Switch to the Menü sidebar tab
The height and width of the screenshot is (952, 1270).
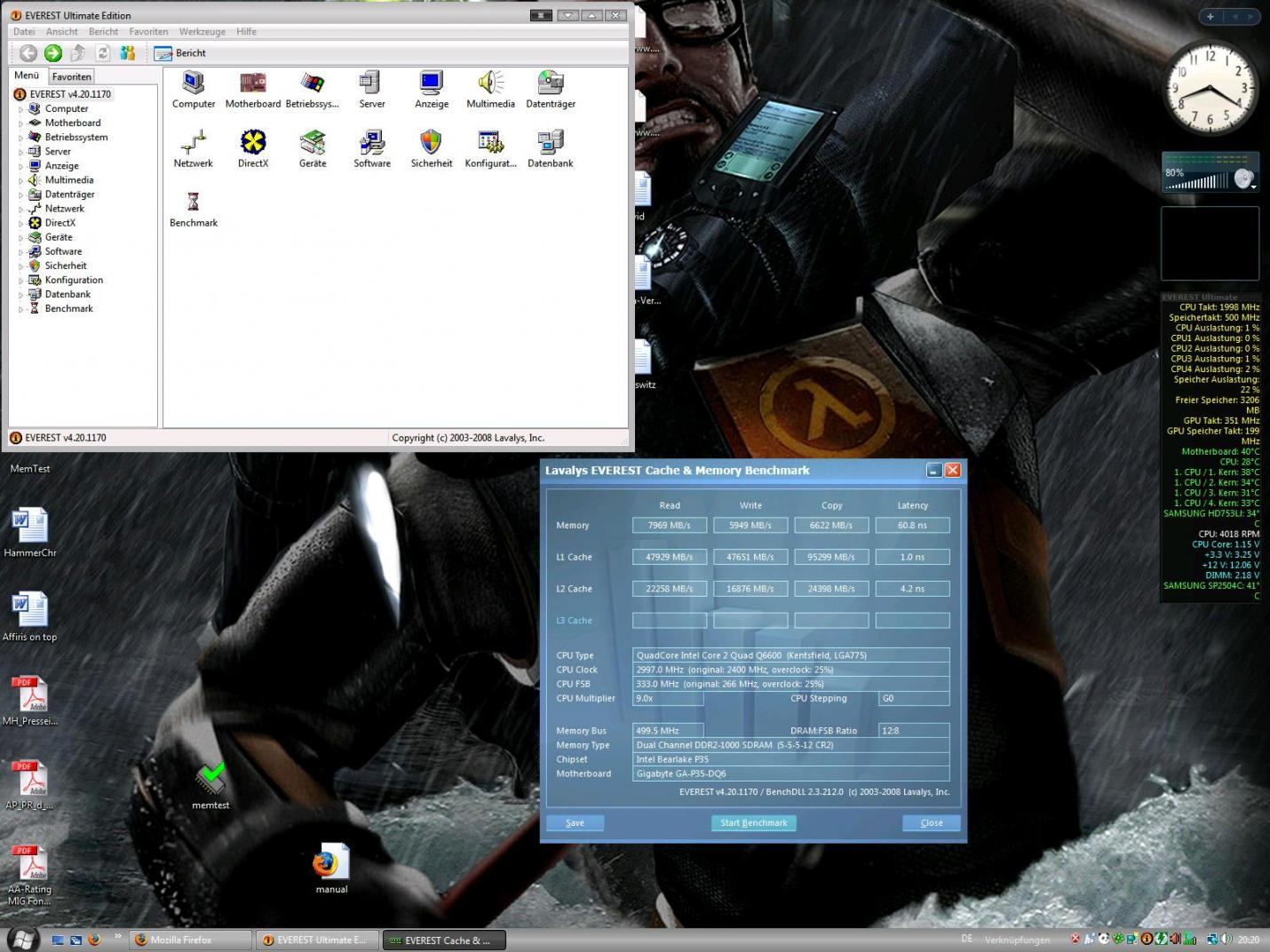tap(27, 75)
